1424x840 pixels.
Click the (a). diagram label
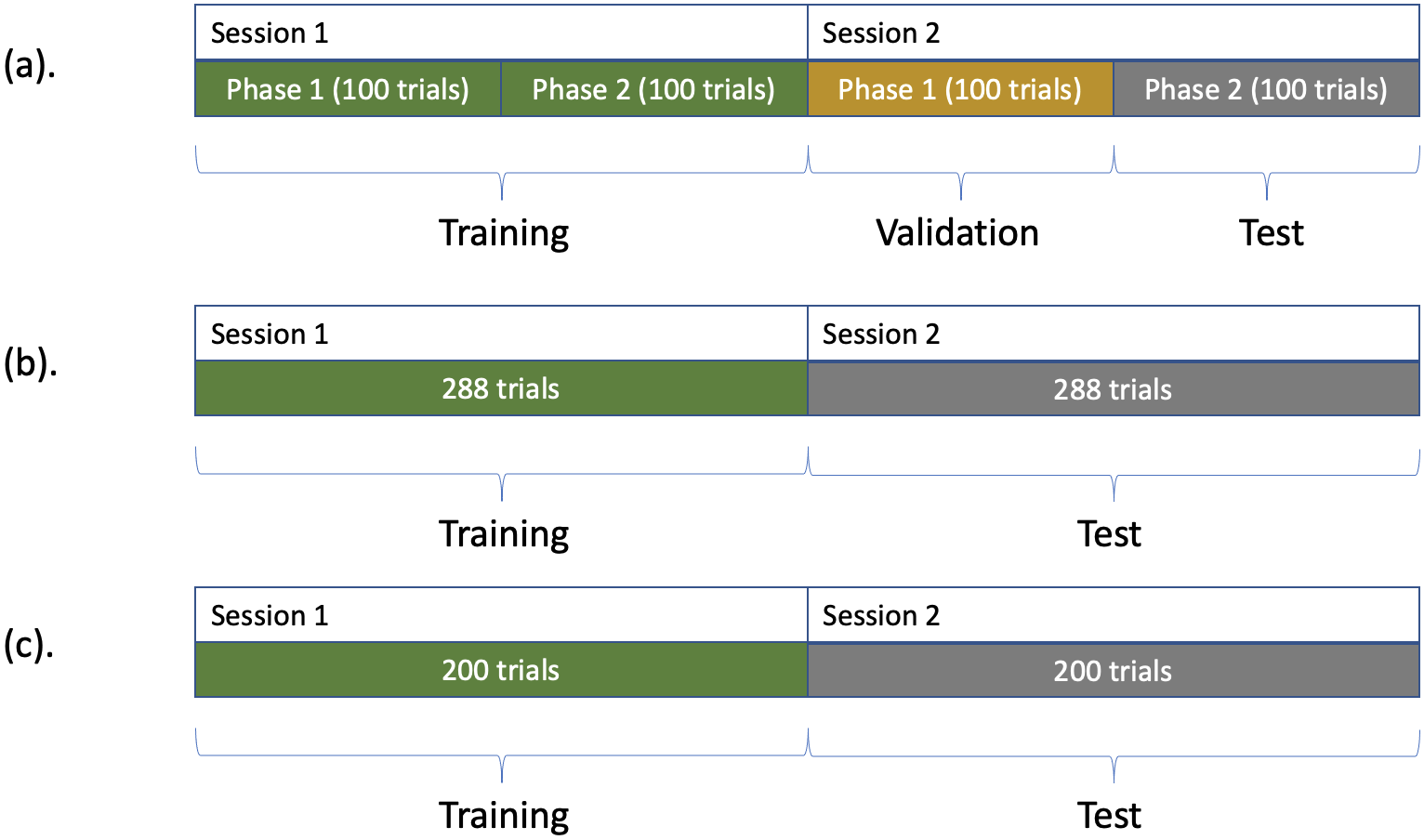[x=30, y=66]
